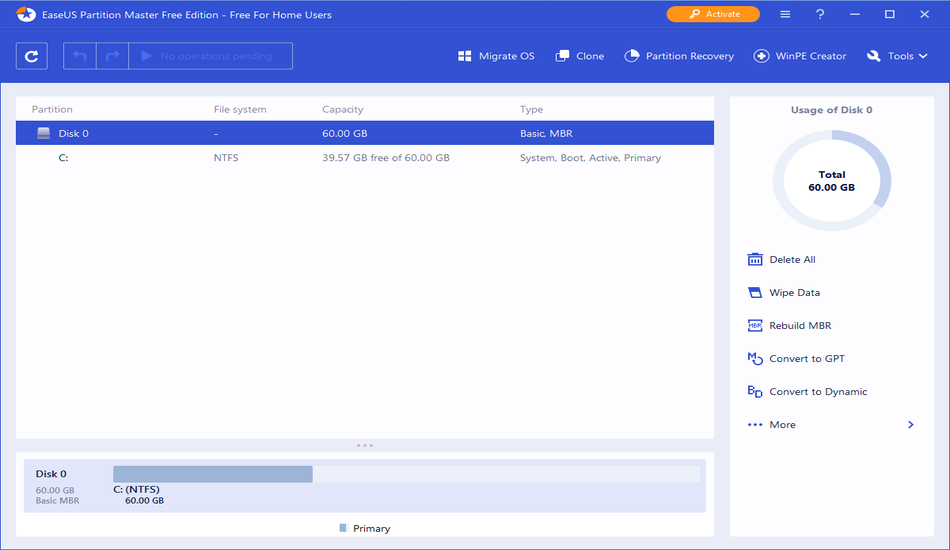Click the Usage of Disk 0 heading
The width and height of the screenshot is (950, 550).
tap(831, 110)
